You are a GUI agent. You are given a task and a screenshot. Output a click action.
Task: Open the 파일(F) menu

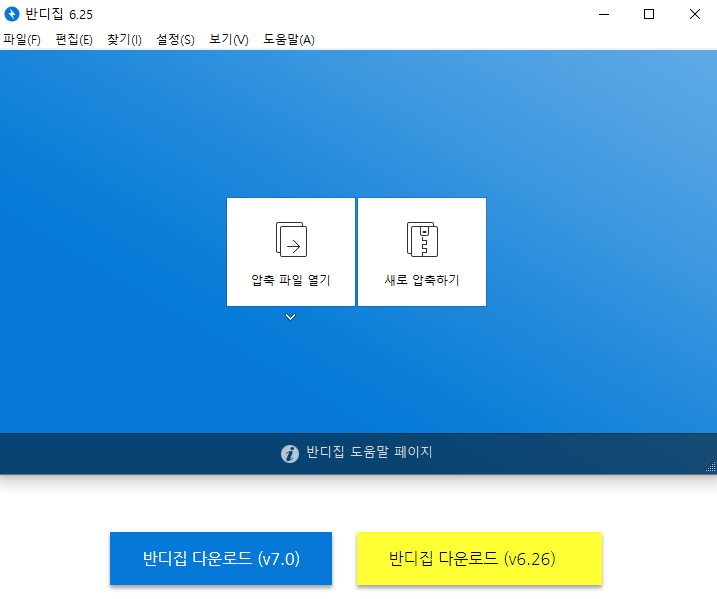[x=22, y=40]
